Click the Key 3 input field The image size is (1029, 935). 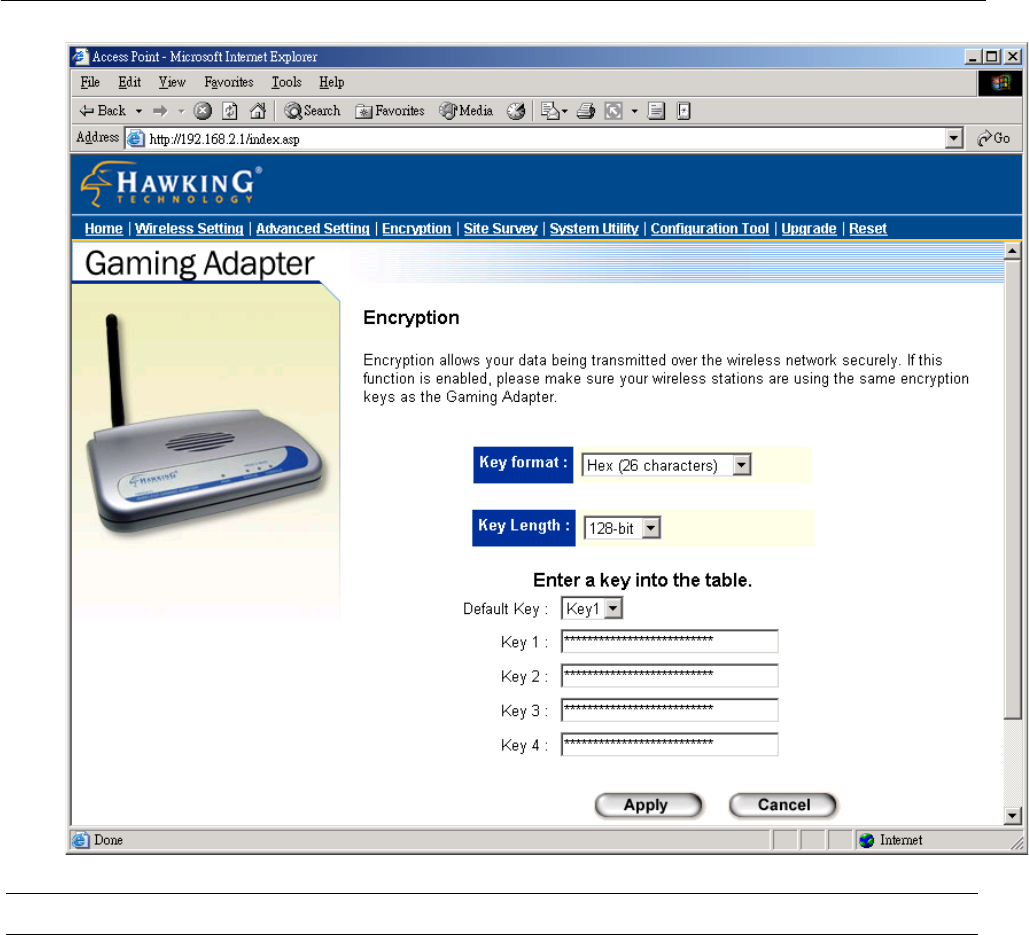tap(669, 710)
